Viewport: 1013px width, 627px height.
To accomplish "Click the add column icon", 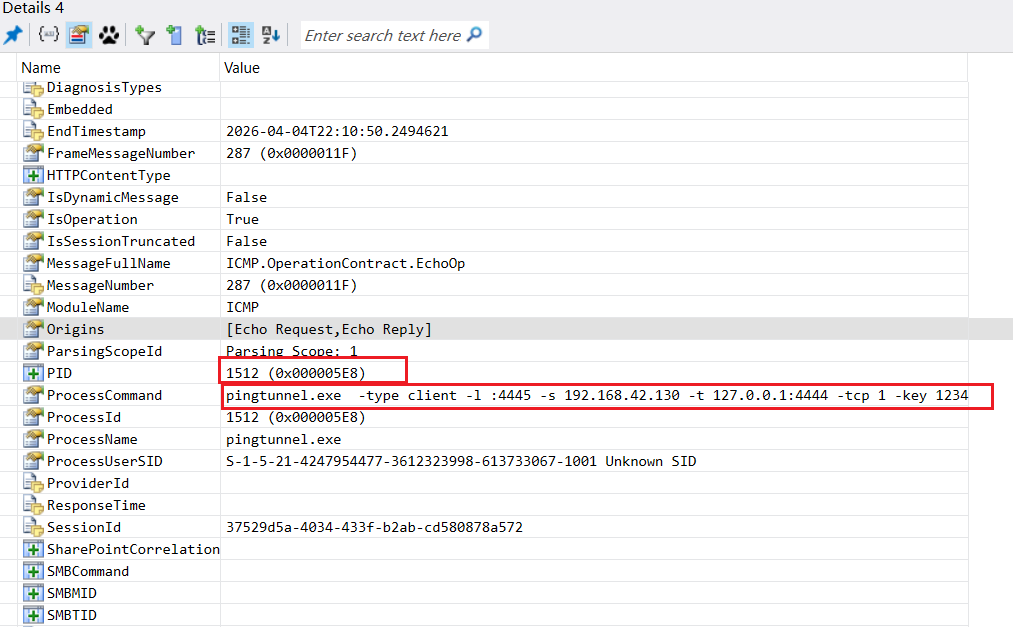I will coord(175,35).
